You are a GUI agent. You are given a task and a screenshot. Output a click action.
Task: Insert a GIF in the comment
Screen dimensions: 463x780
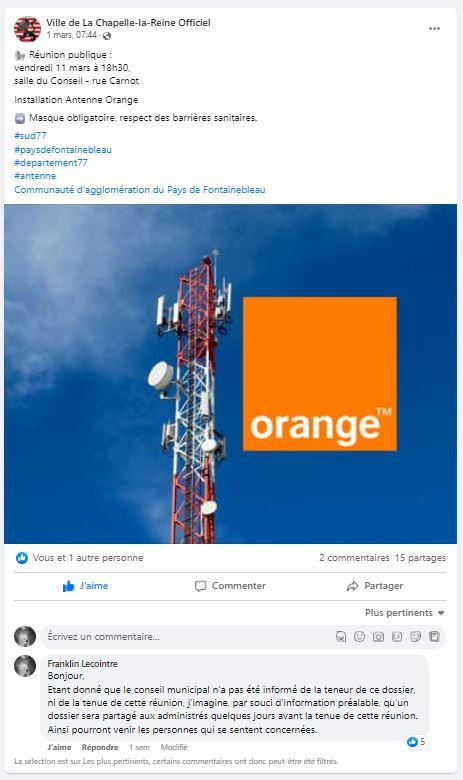click(397, 636)
